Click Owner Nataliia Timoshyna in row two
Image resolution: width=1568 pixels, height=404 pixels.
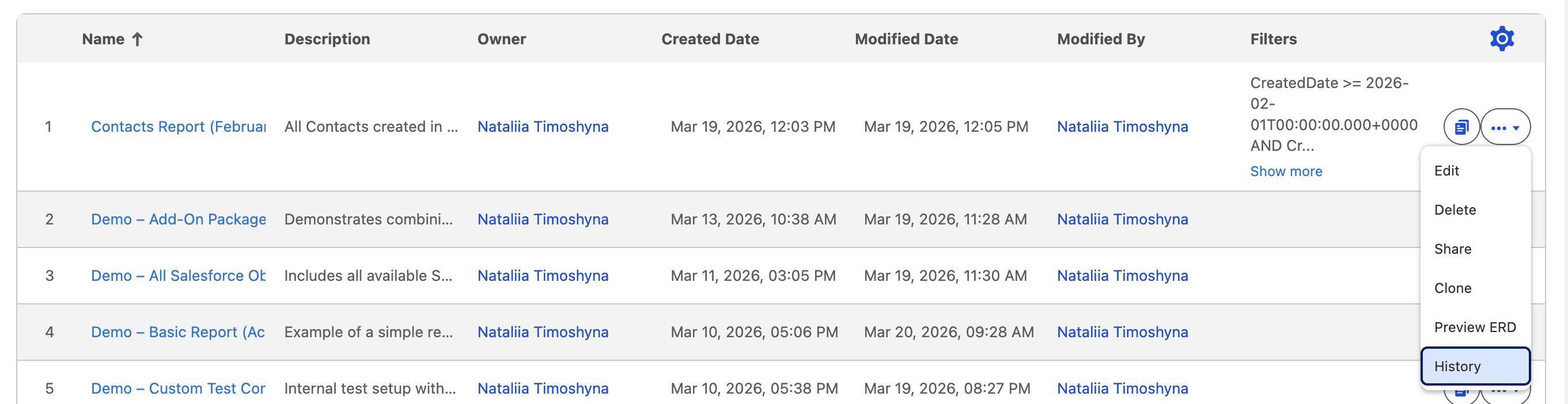[542, 219]
